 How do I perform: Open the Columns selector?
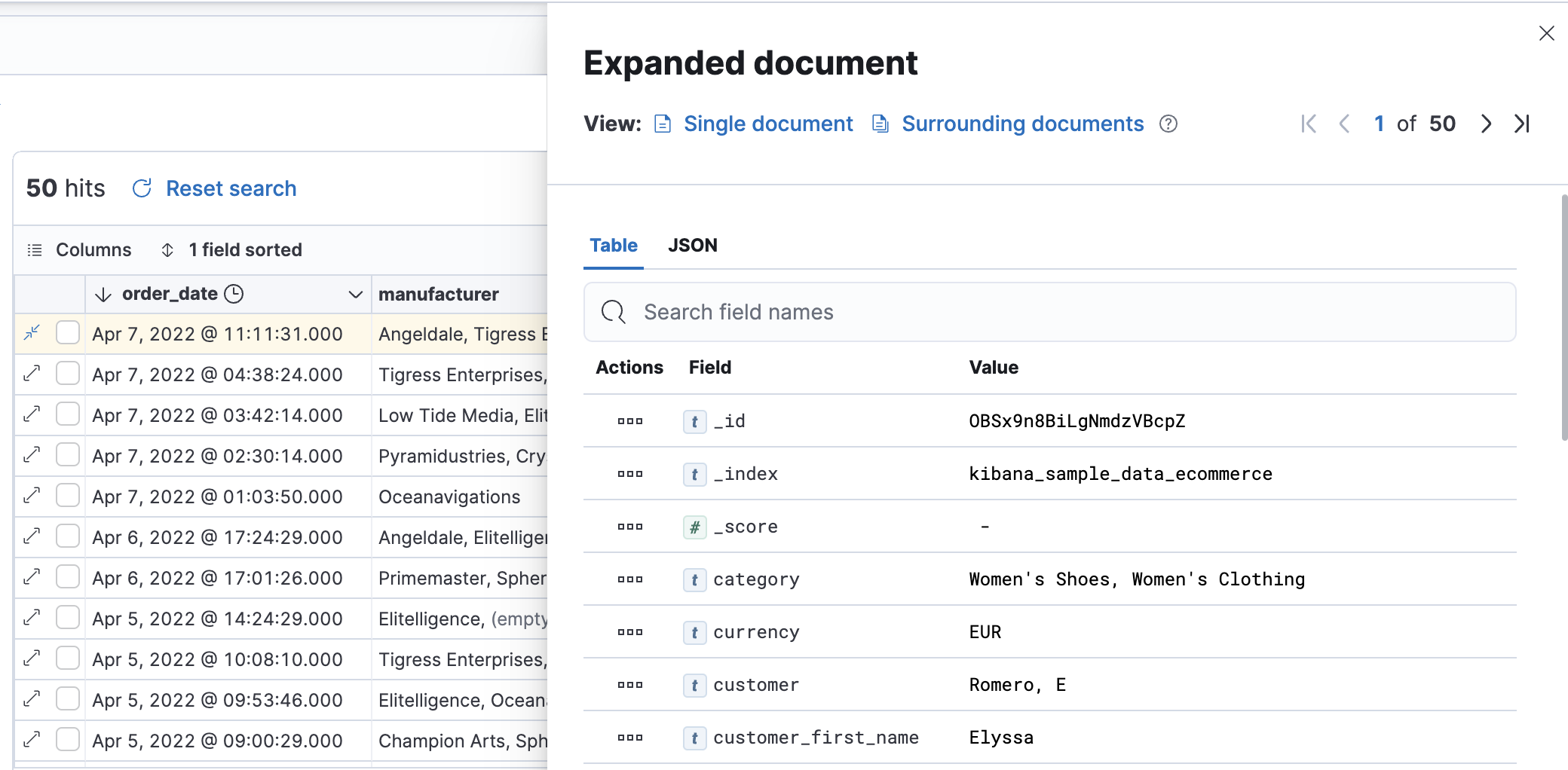[x=79, y=249]
